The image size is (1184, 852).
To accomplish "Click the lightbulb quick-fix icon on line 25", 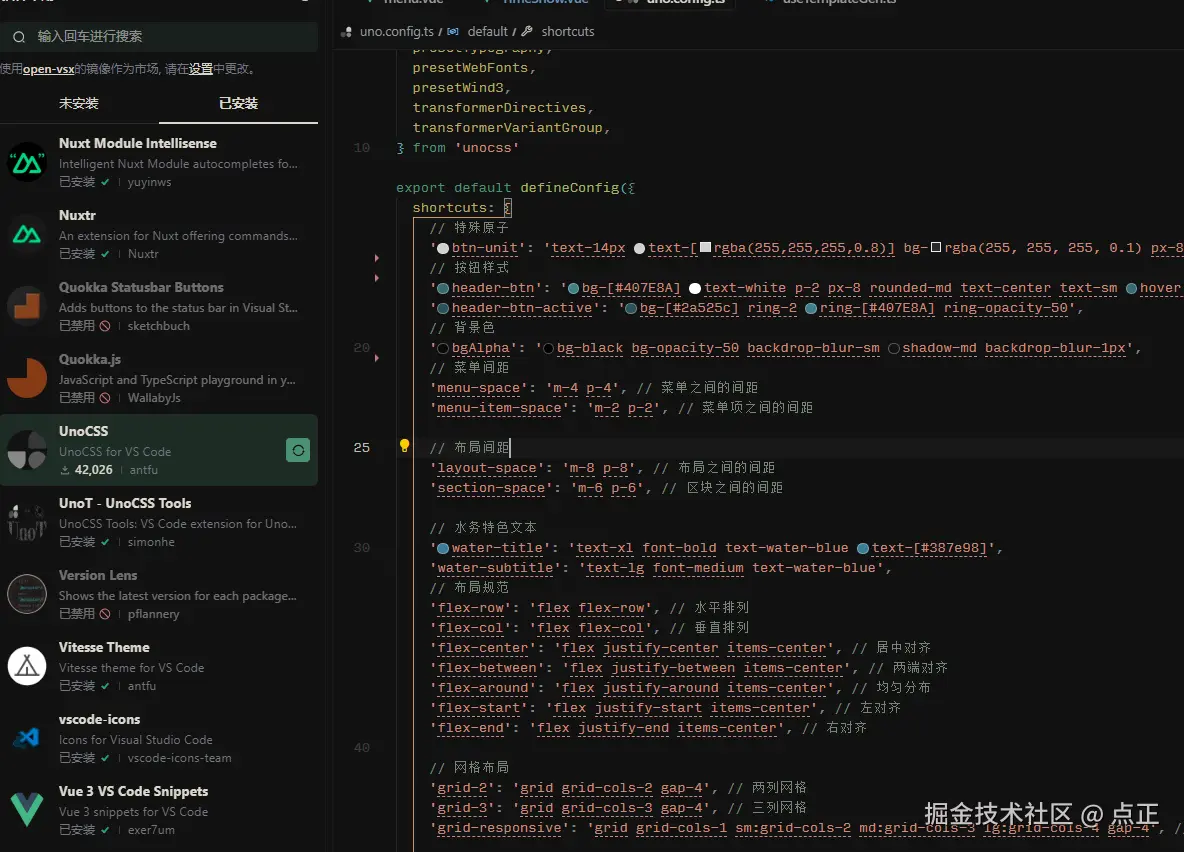I will [404, 446].
